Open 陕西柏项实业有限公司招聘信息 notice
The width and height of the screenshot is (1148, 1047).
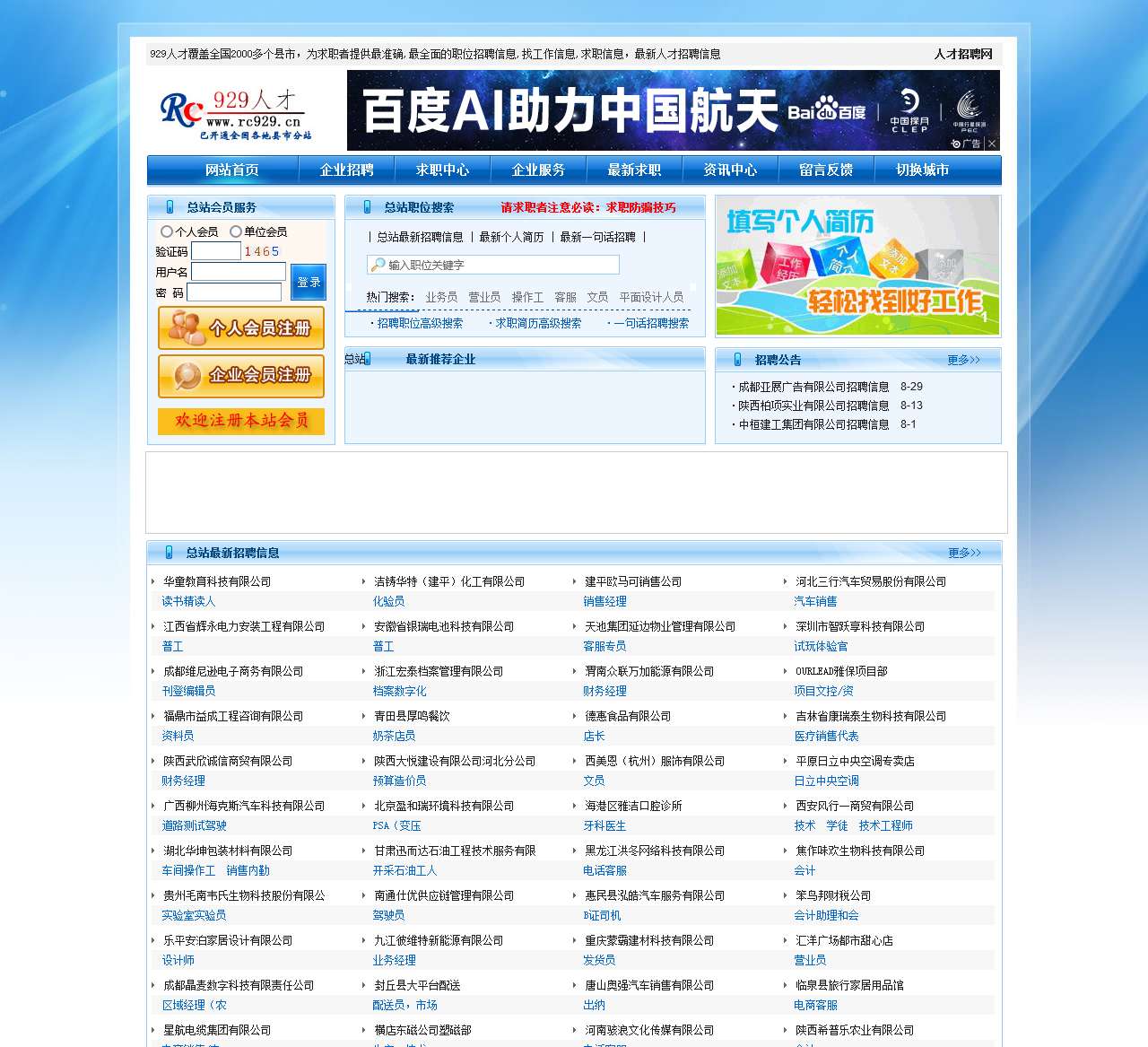813,406
